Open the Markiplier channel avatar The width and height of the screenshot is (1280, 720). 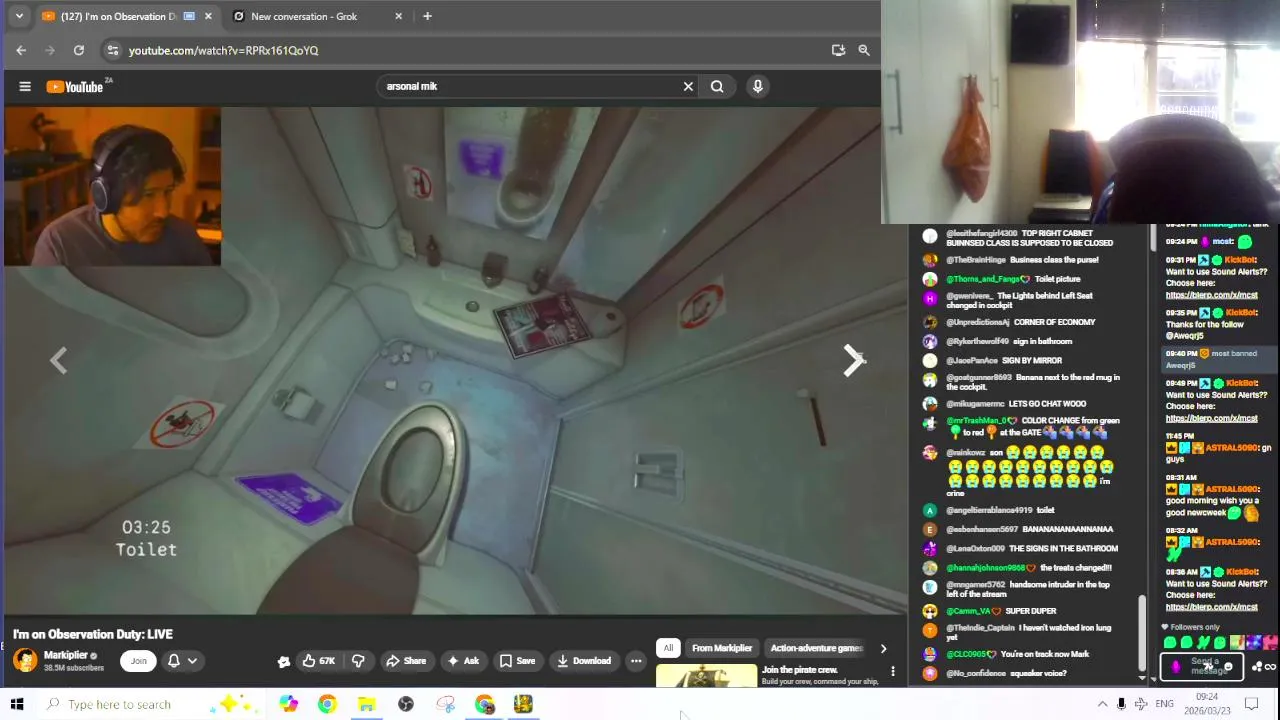pos(25,660)
